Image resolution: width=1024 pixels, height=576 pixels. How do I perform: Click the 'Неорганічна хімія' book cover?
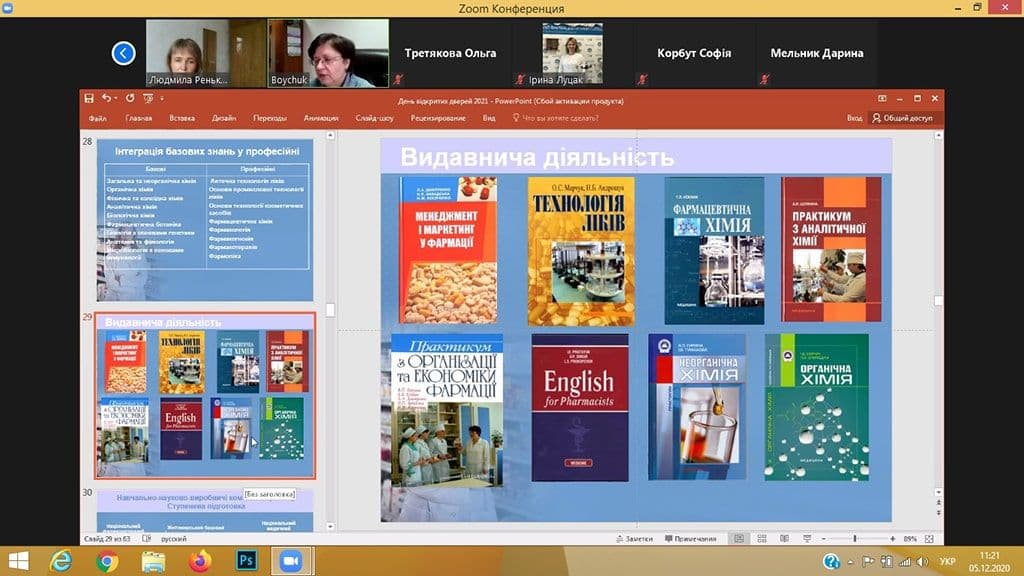pos(697,408)
